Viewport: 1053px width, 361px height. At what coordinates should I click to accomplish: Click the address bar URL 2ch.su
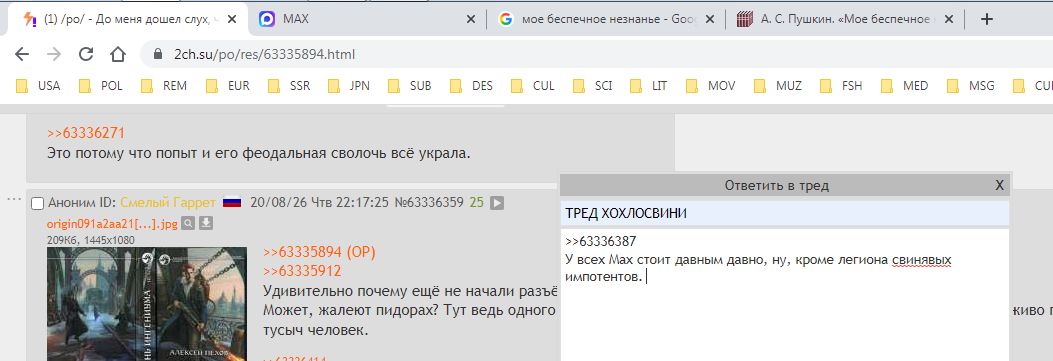pyautogui.click(x=264, y=54)
